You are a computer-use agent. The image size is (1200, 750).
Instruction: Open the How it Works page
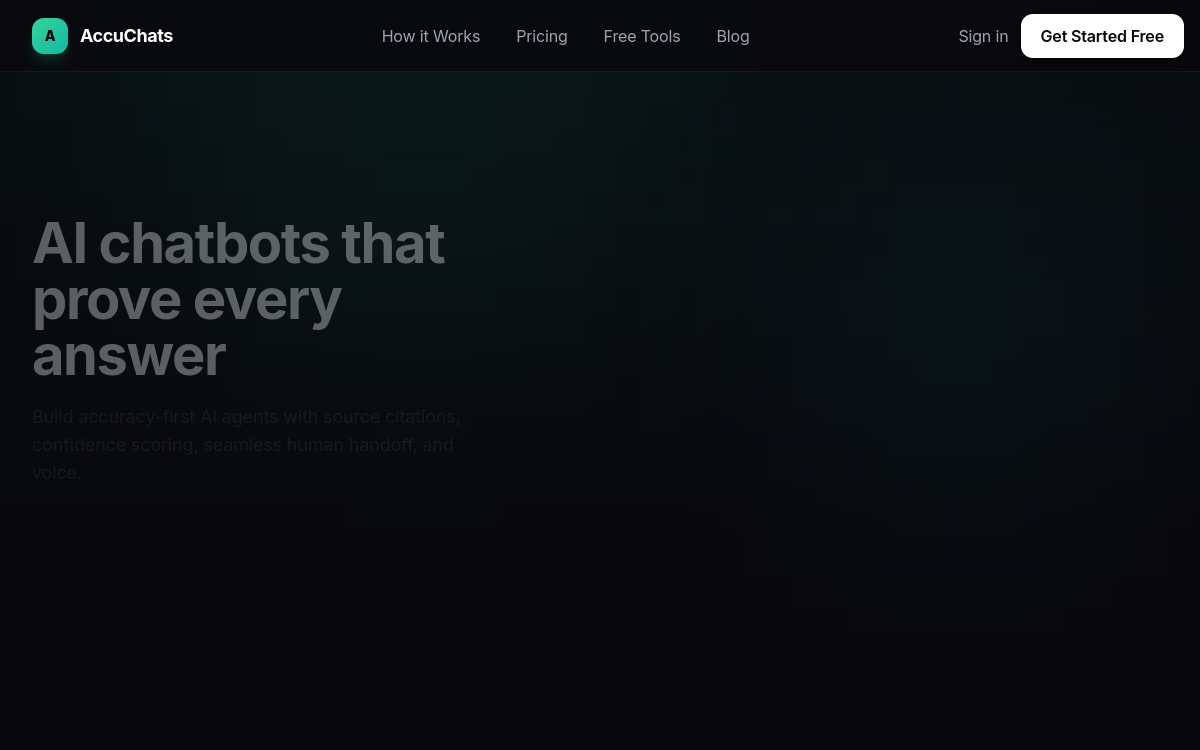point(431,36)
